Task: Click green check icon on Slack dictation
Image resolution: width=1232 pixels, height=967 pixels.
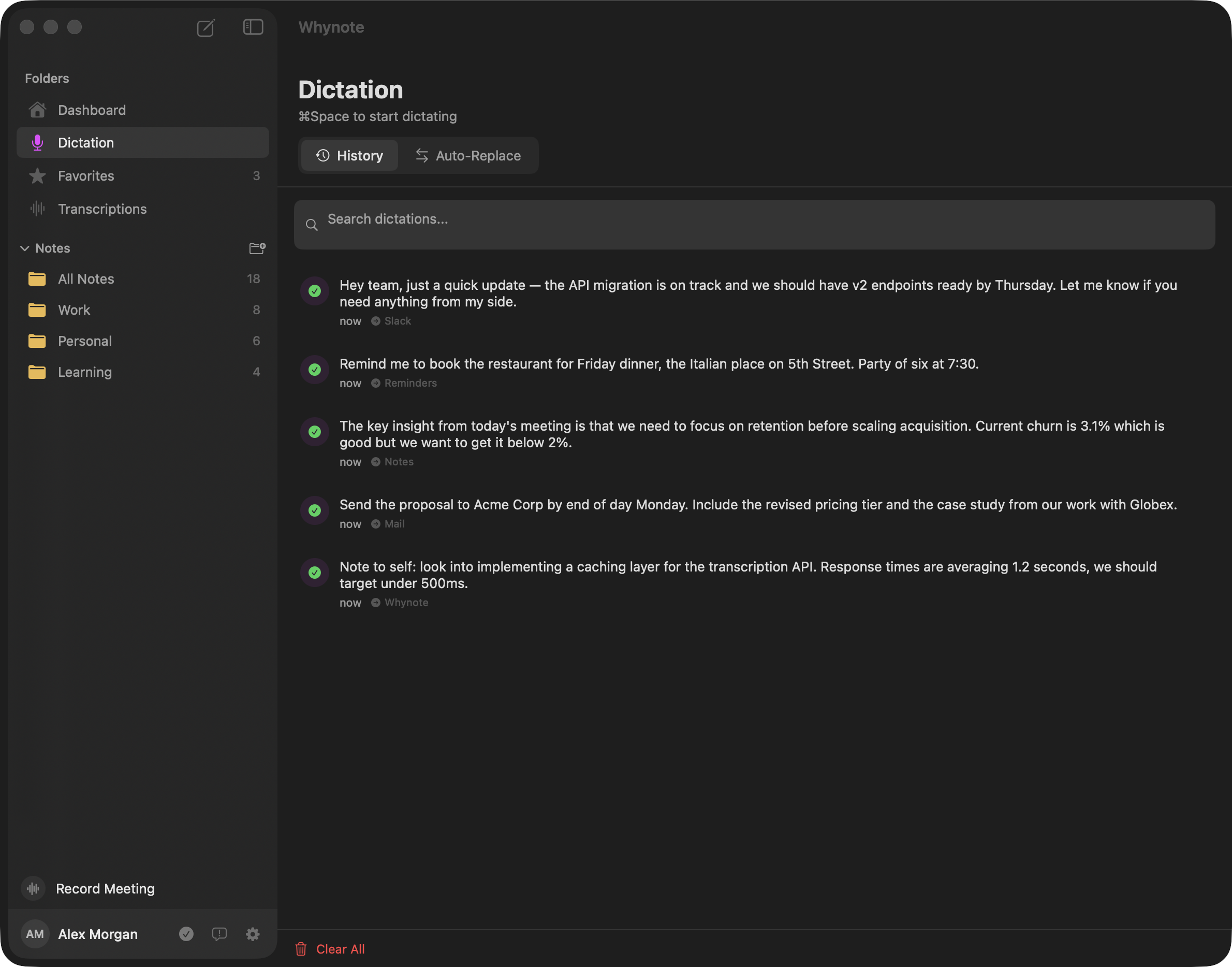Action: coord(315,291)
